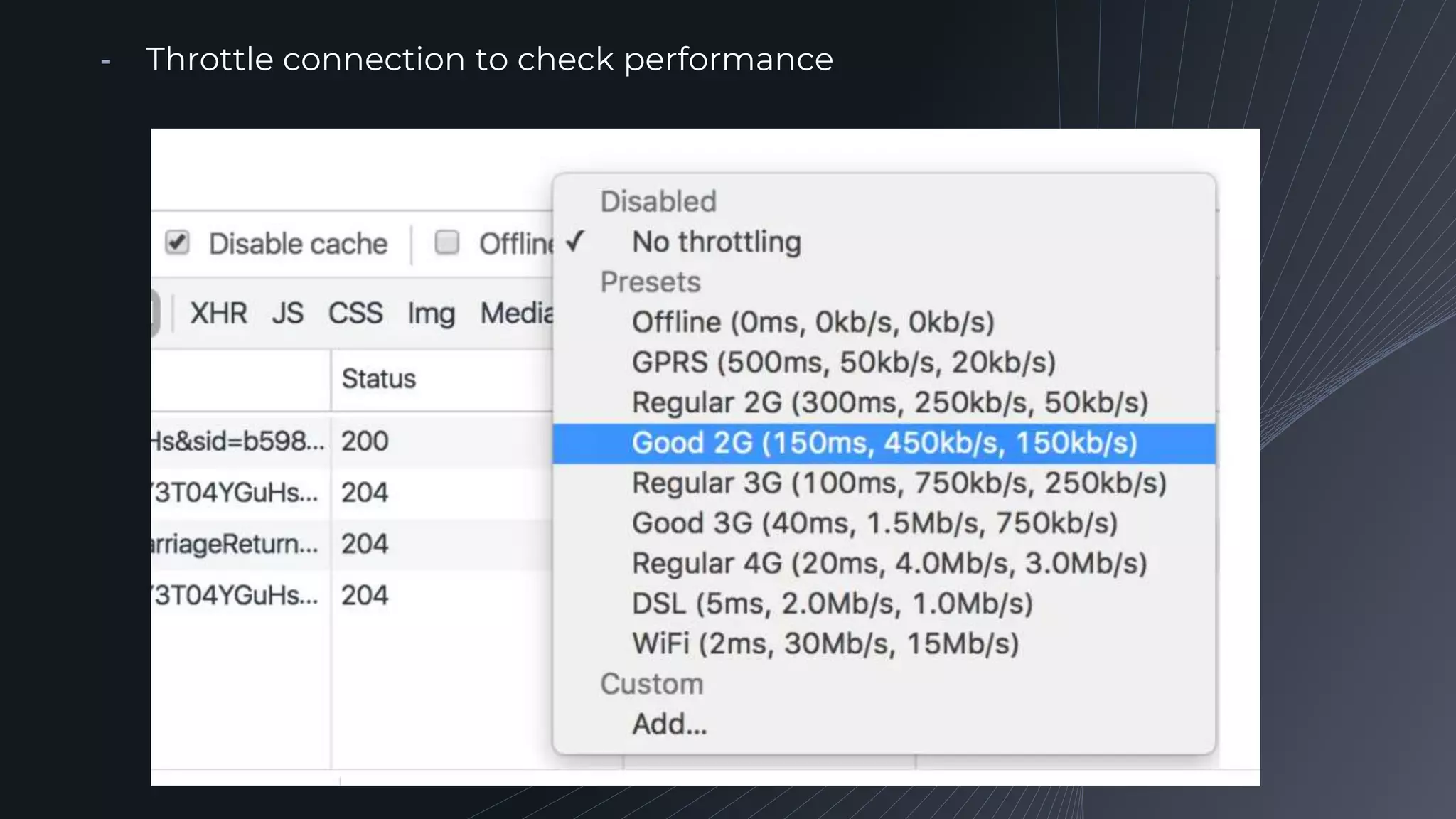Select the request row with status 200
This screenshot has height=819, width=1456.
click(348, 441)
